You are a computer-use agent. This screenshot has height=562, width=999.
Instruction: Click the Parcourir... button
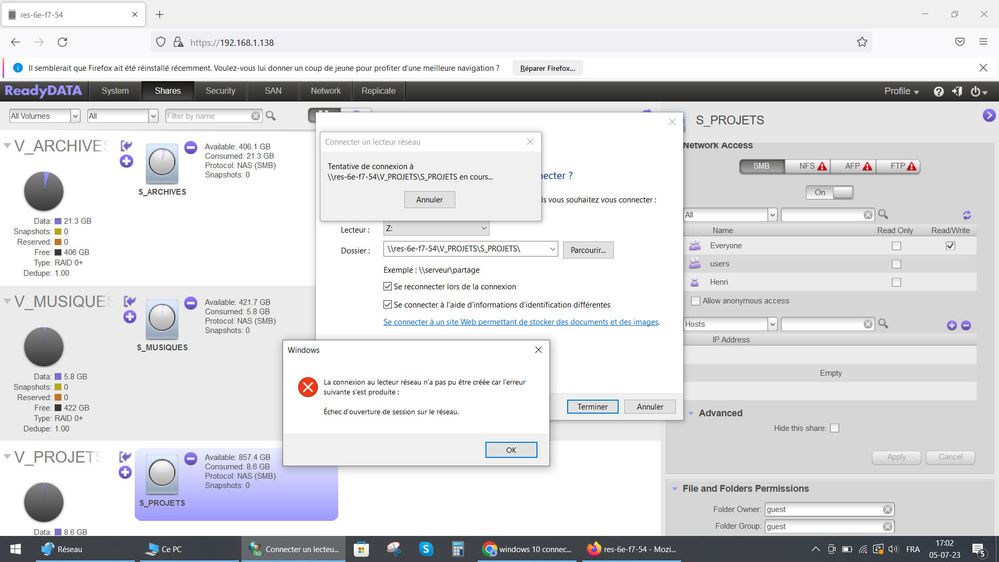(x=588, y=250)
